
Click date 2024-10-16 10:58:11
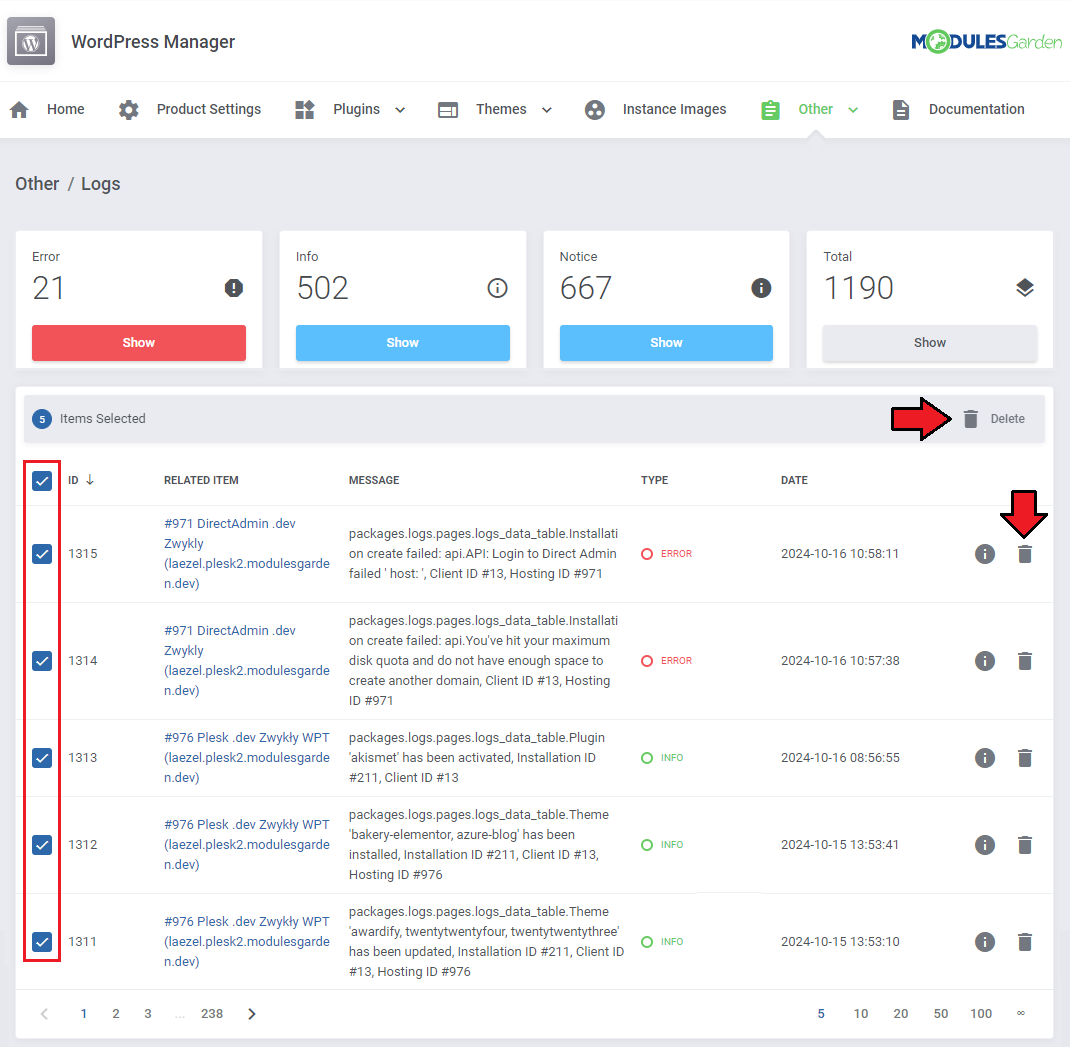point(839,554)
